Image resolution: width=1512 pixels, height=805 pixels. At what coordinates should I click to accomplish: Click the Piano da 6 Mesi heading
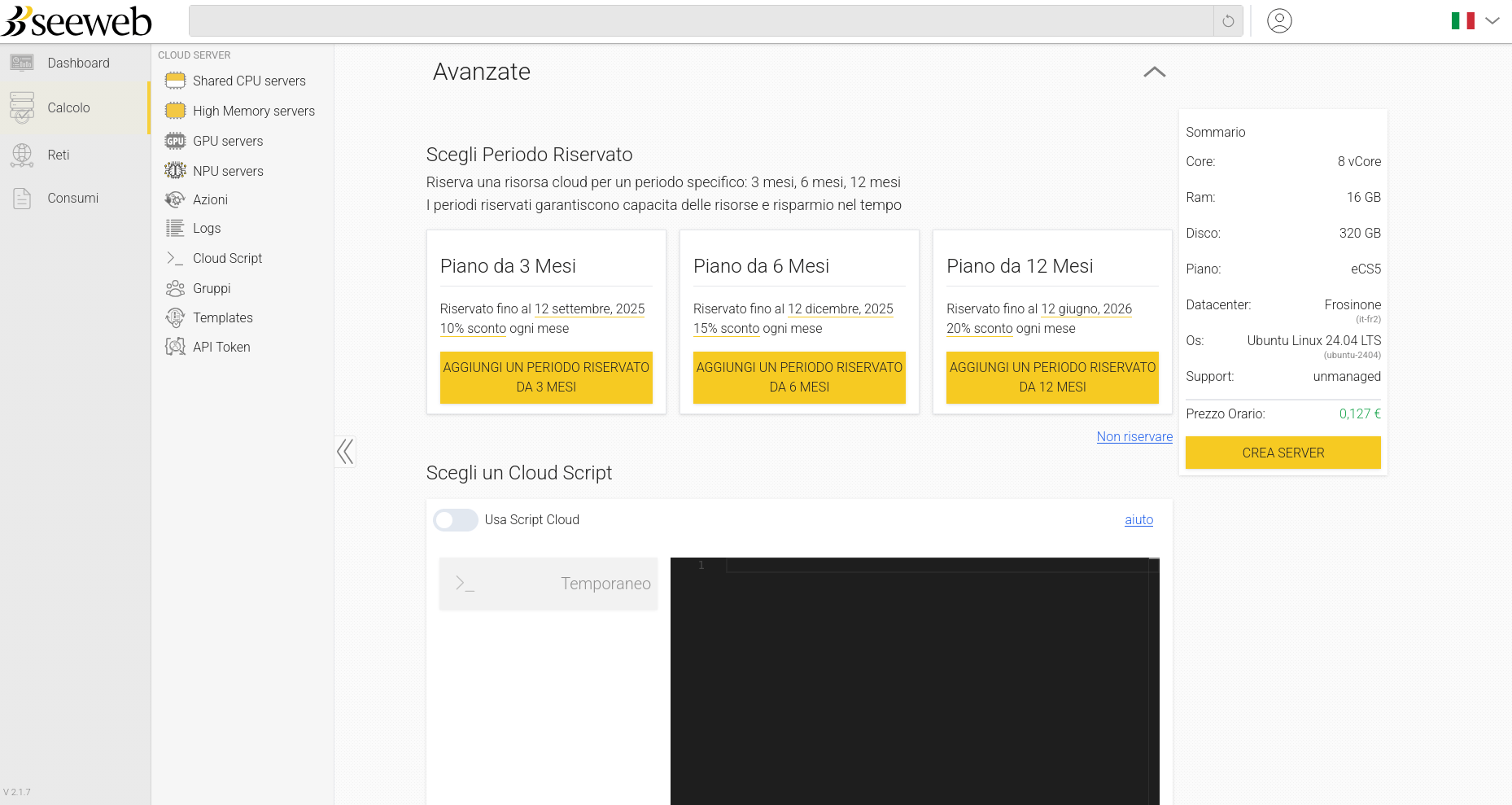(x=761, y=266)
